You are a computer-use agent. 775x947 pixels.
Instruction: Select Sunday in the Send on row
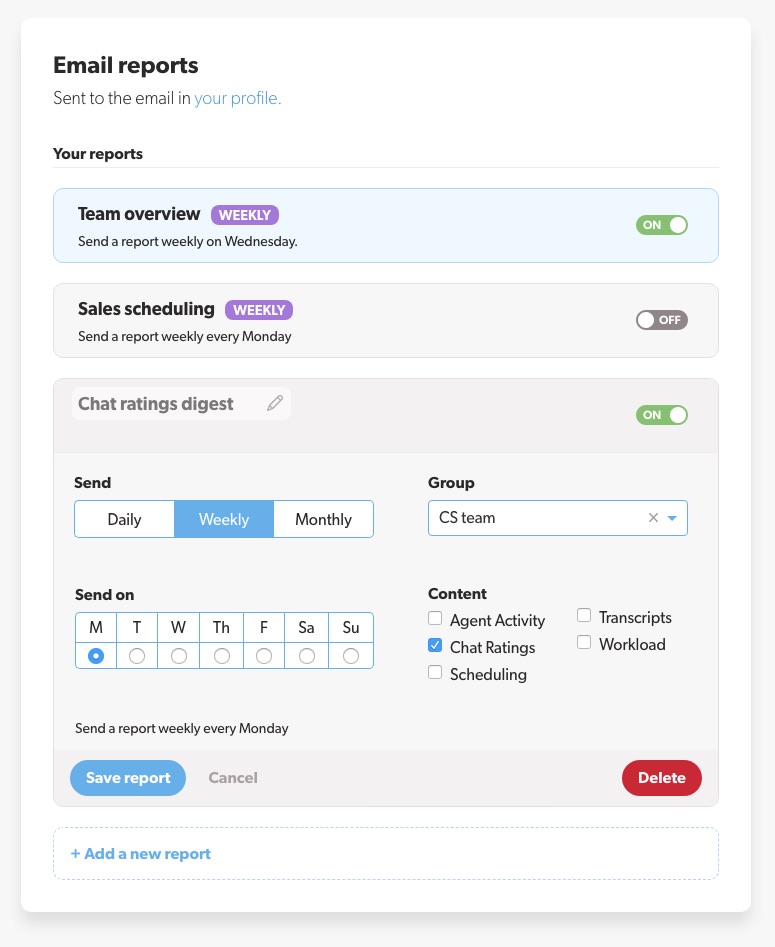tap(351, 656)
